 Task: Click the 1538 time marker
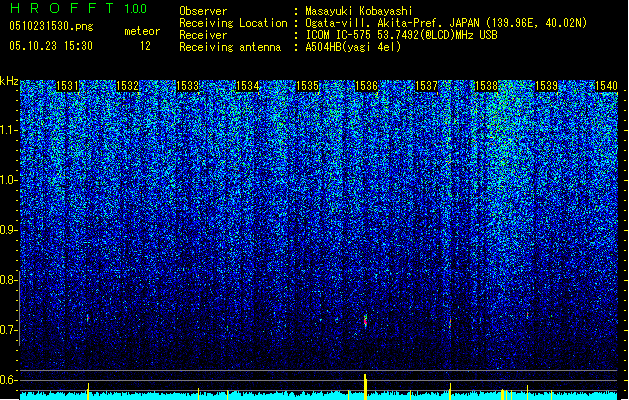coord(486,86)
